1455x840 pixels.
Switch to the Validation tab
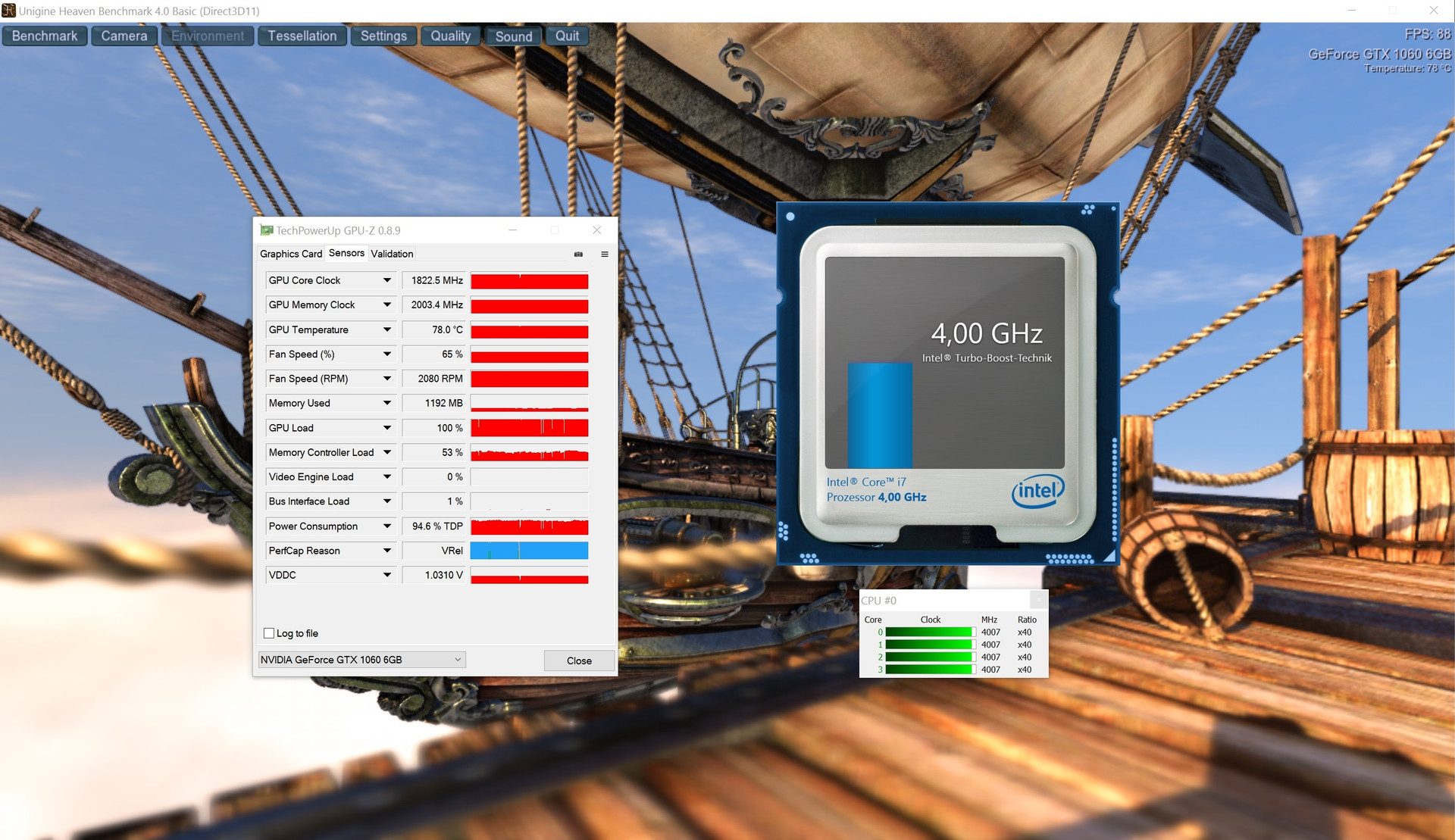(392, 254)
